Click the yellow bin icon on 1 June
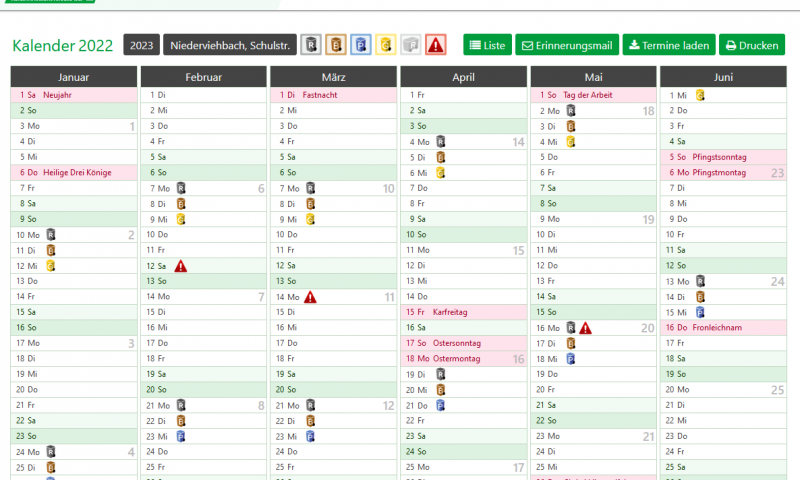 700,95
